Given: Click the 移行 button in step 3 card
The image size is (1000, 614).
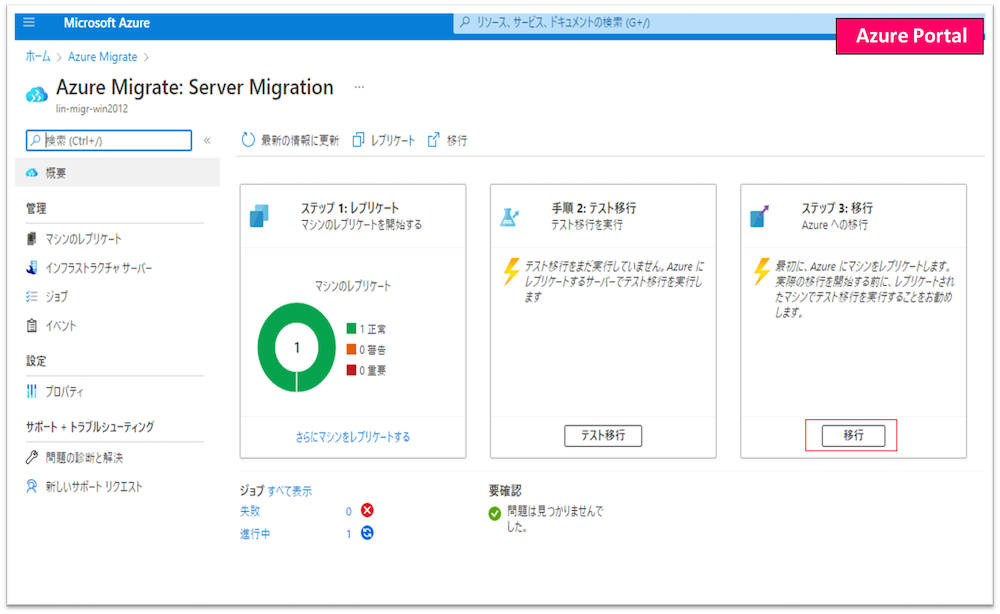Looking at the screenshot, I should [x=853, y=435].
